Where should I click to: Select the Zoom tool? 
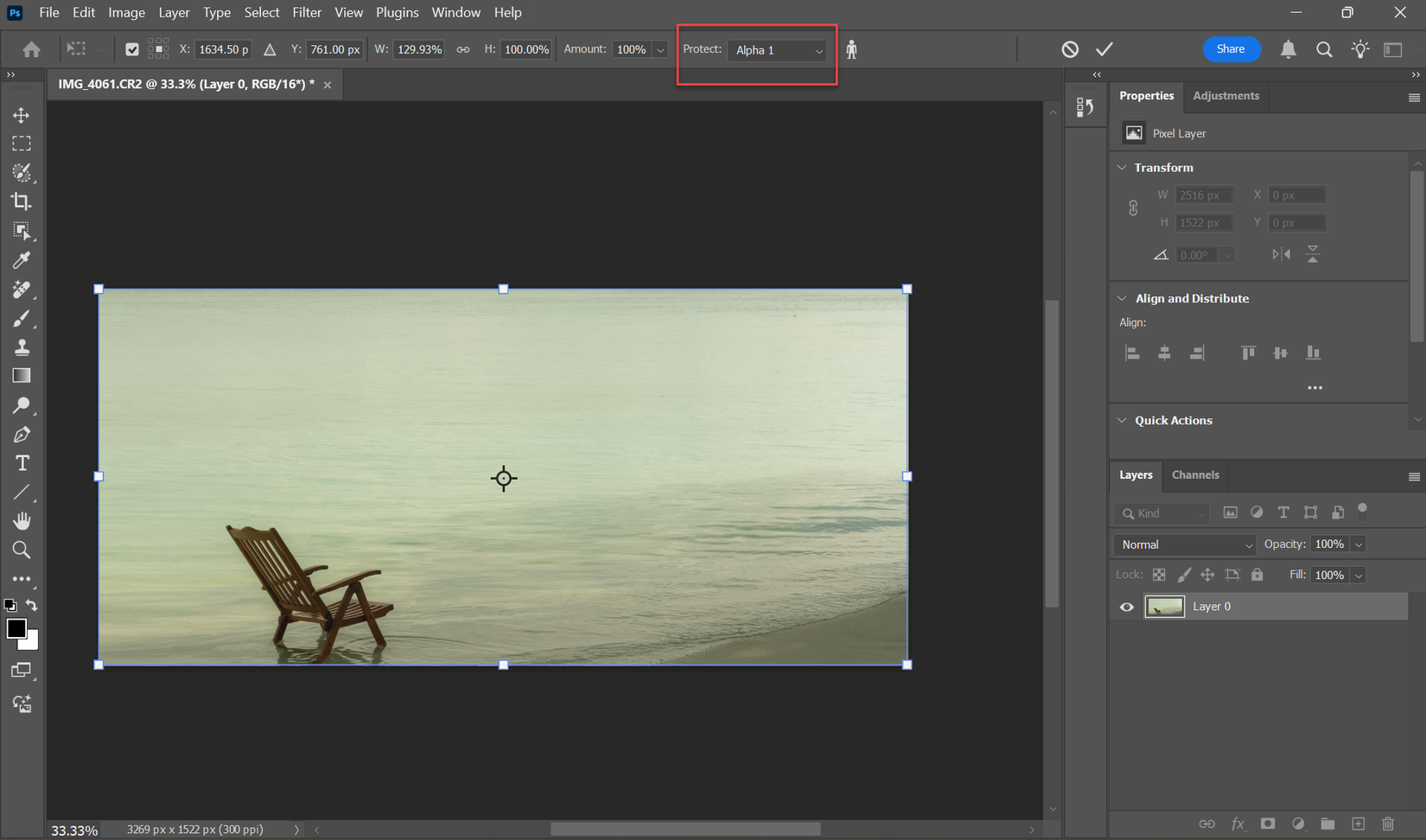coord(22,550)
